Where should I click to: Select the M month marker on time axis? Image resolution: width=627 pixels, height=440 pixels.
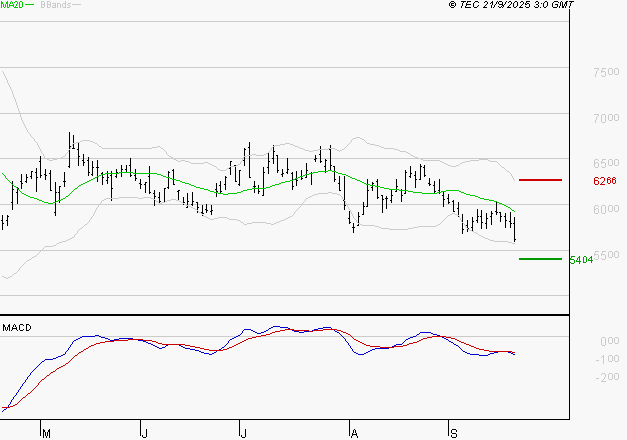coord(45,433)
